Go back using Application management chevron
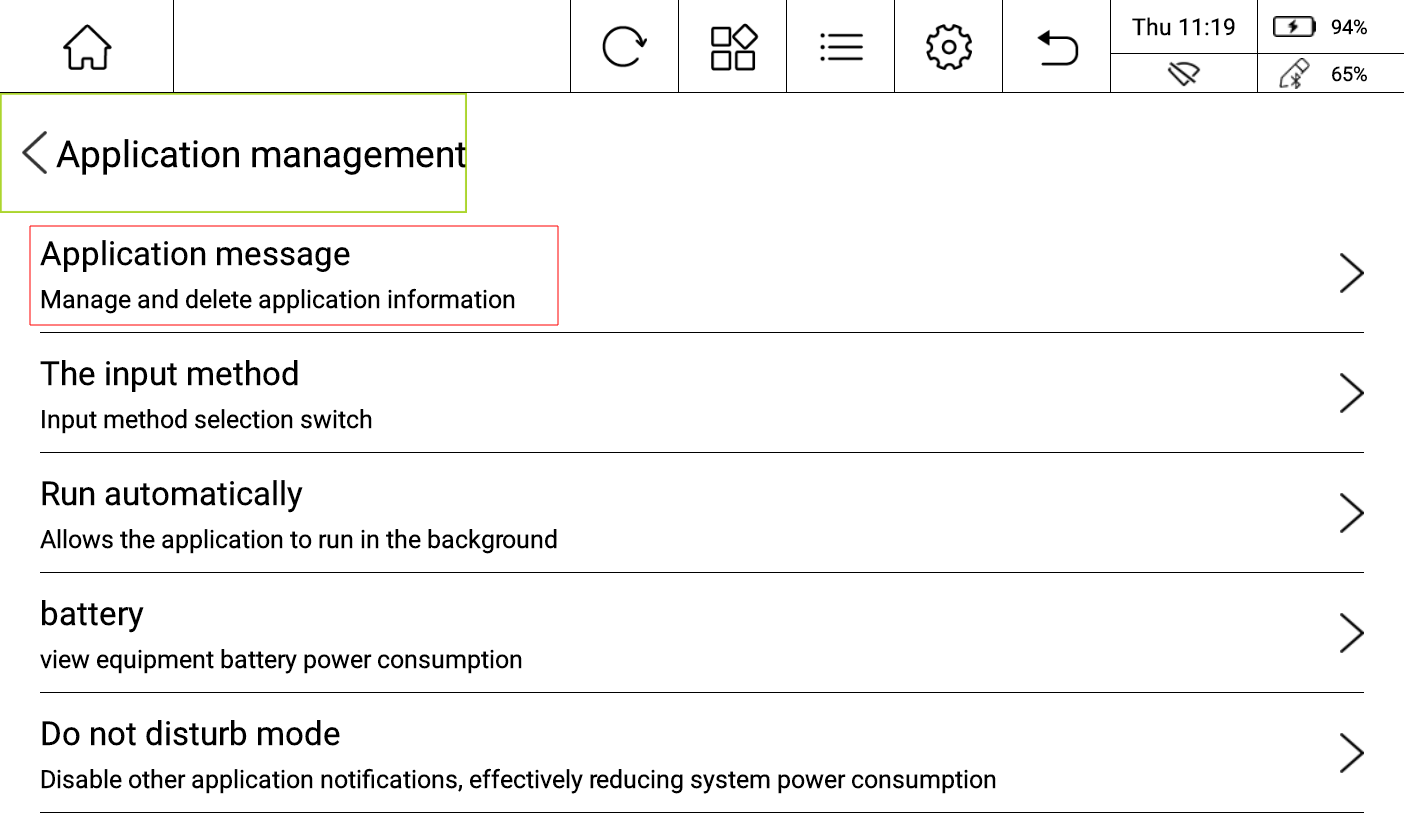This screenshot has width=1404, height=823. [x=35, y=154]
